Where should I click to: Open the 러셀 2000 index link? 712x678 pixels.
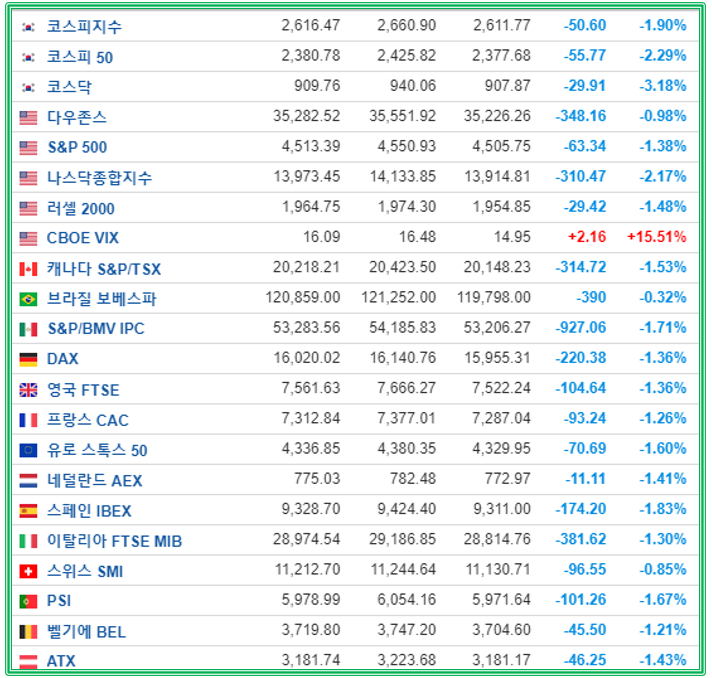[81, 208]
